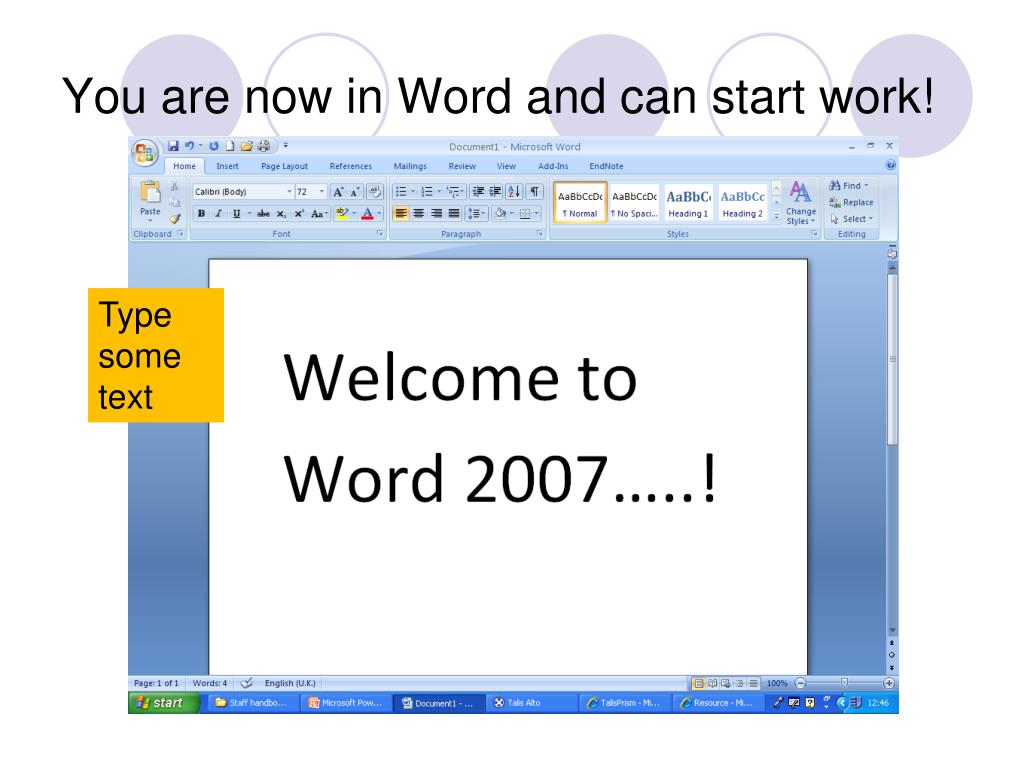Open the View tab
The image size is (1024, 768).
pyautogui.click(x=506, y=167)
